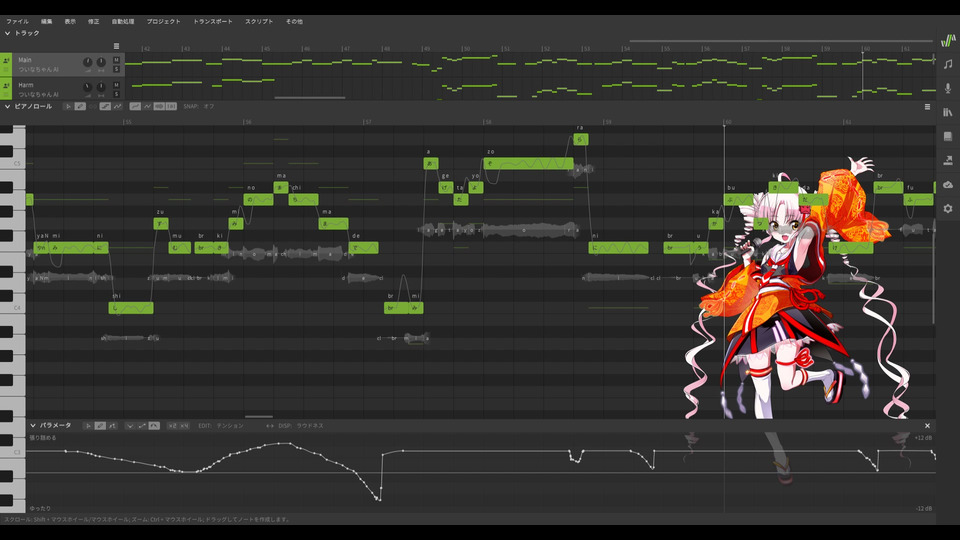Screen dimensions: 960x540
Task: Adjust the Main track volume knob
Action: (88, 62)
